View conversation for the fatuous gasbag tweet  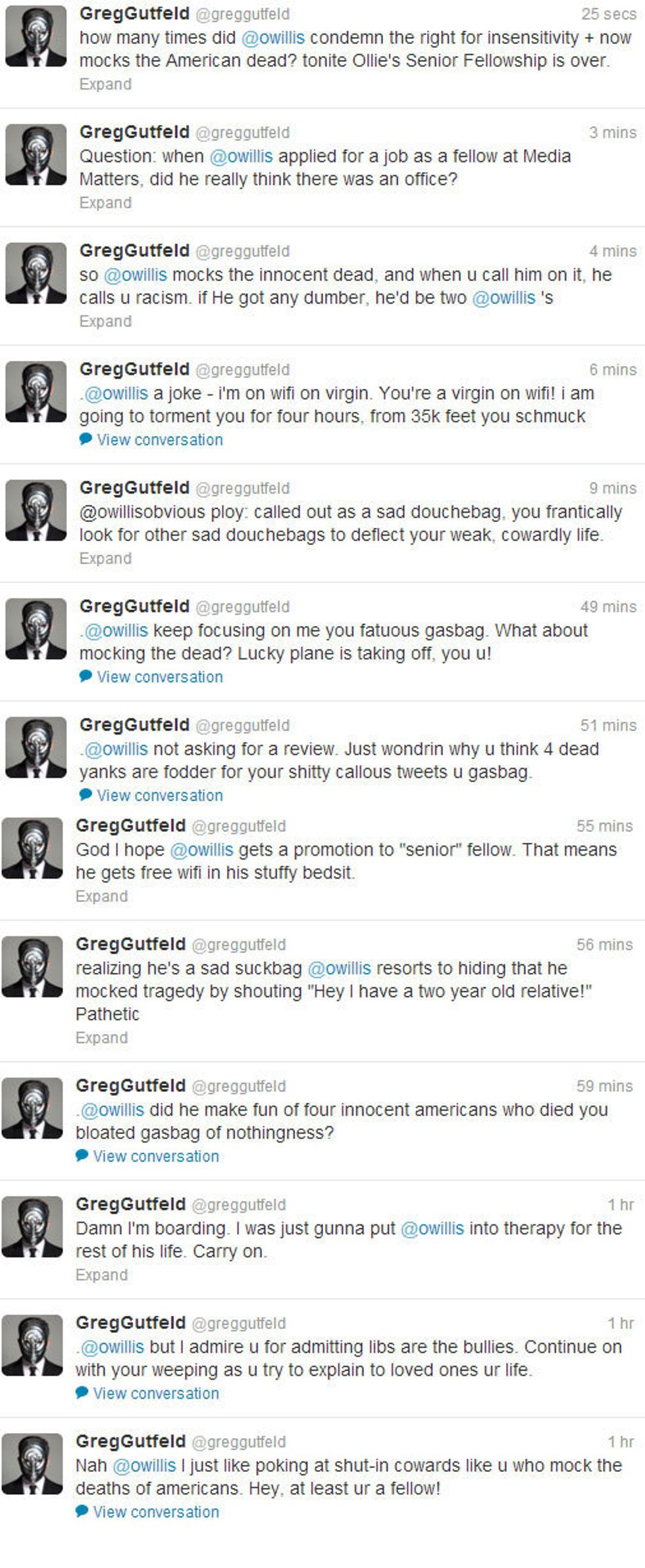pyautogui.click(x=160, y=677)
